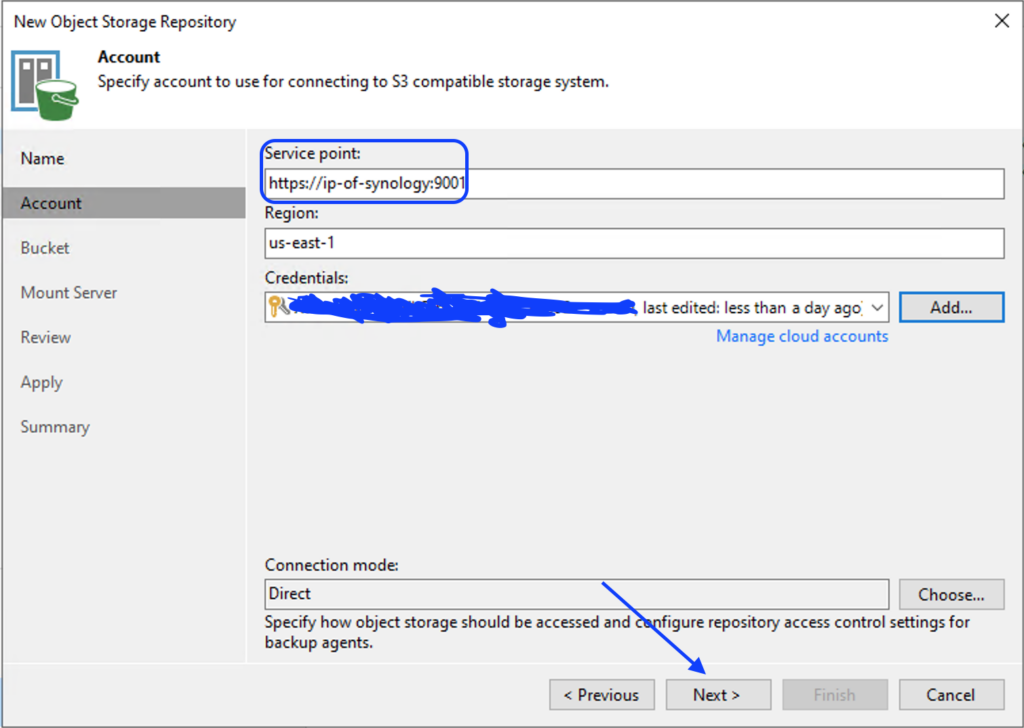
Task: Jump to the Bucket wizard step
Action: pyautogui.click(x=45, y=248)
